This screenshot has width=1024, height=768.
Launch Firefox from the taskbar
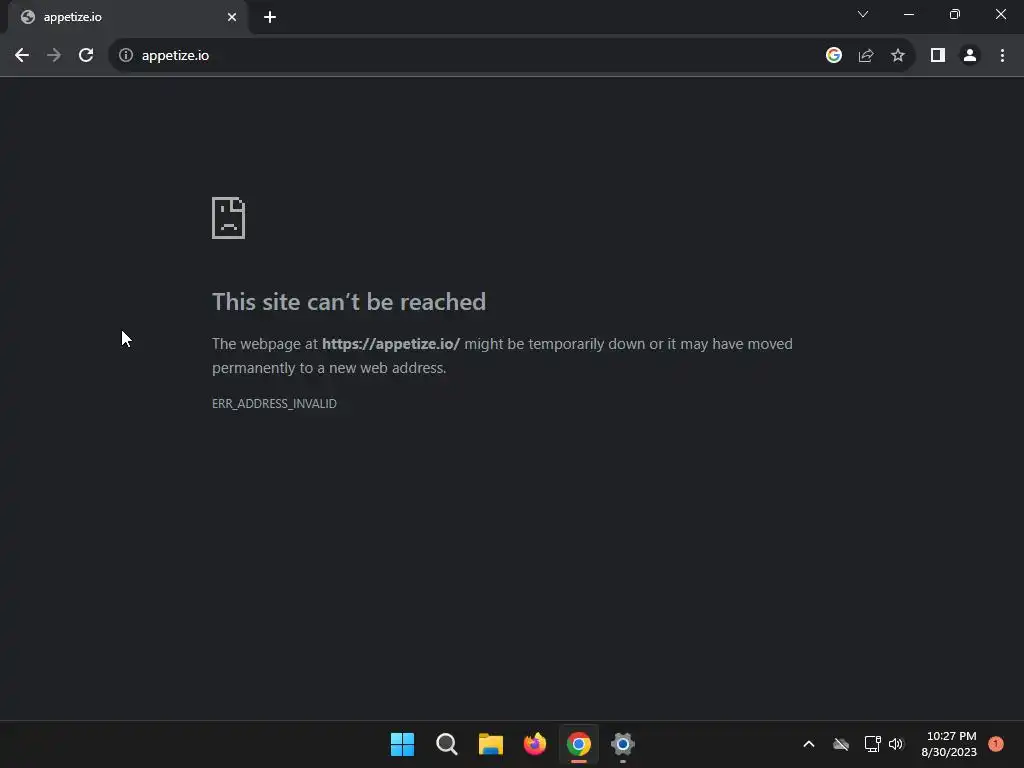(x=535, y=744)
